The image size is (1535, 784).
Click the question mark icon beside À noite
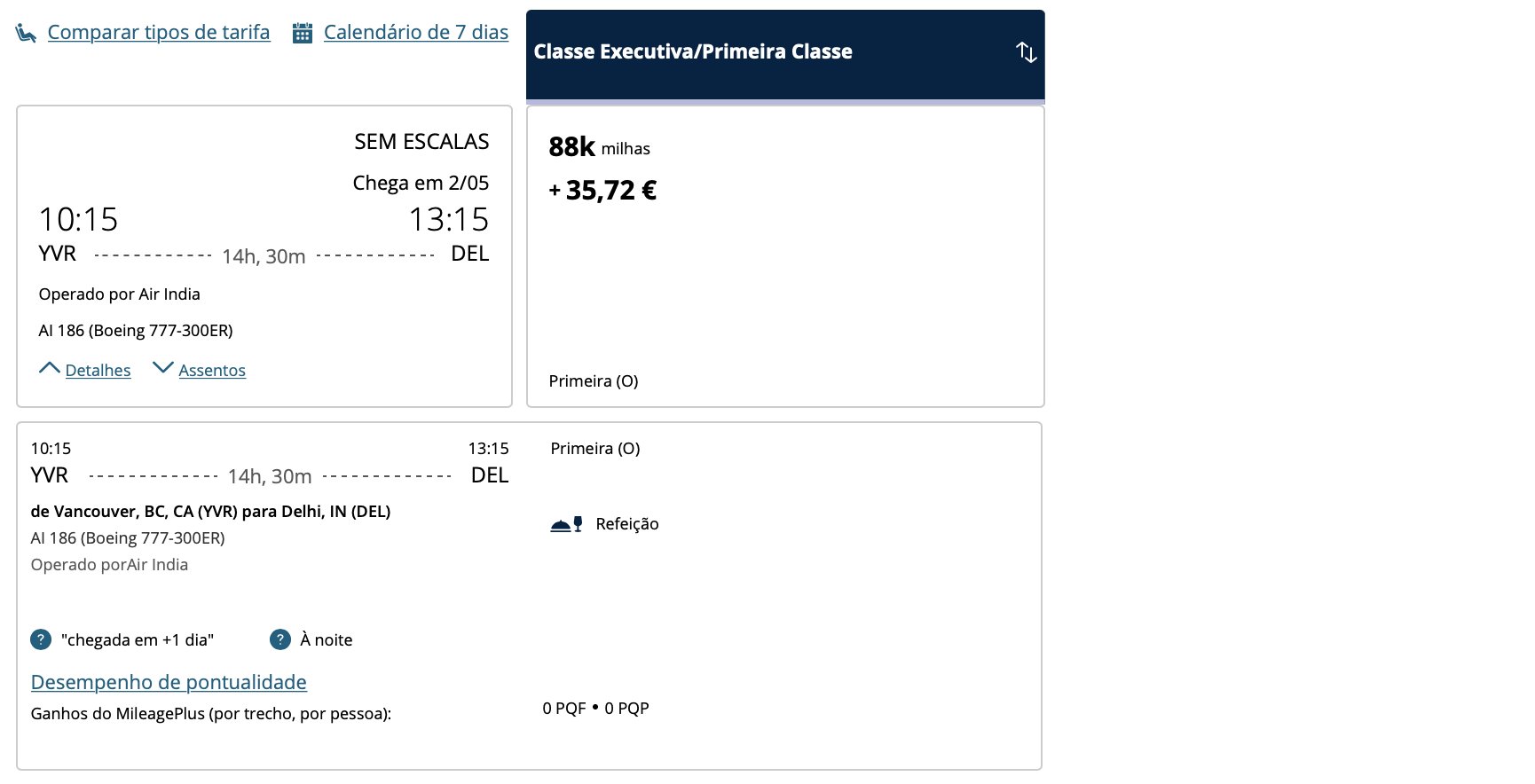pyautogui.click(x=280, y=639)
